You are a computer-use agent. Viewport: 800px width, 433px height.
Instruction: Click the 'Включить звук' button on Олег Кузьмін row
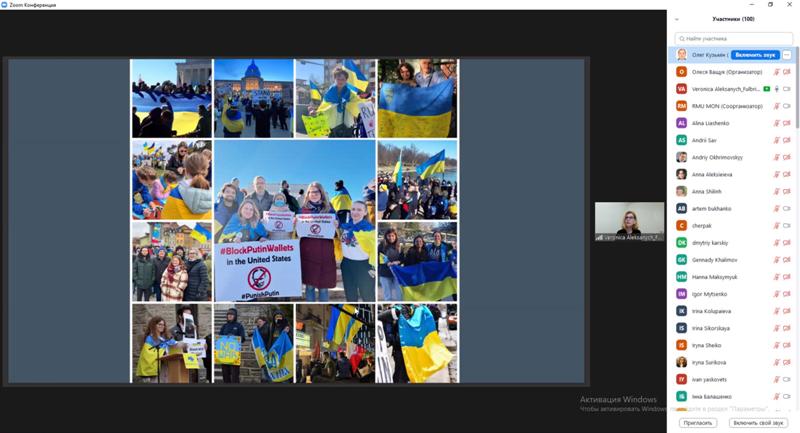coord(755,55)
